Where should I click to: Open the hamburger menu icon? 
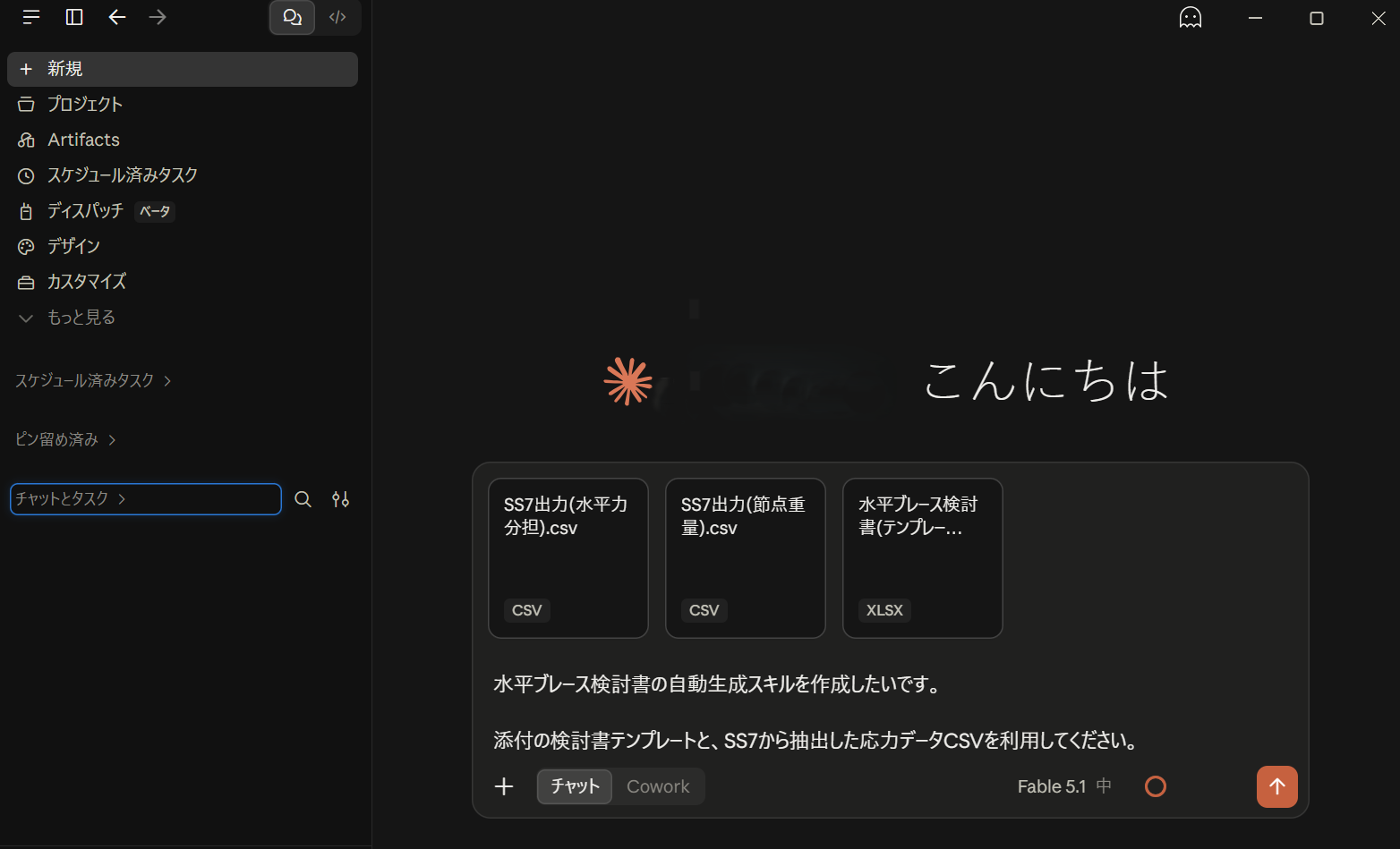point(31,17)
